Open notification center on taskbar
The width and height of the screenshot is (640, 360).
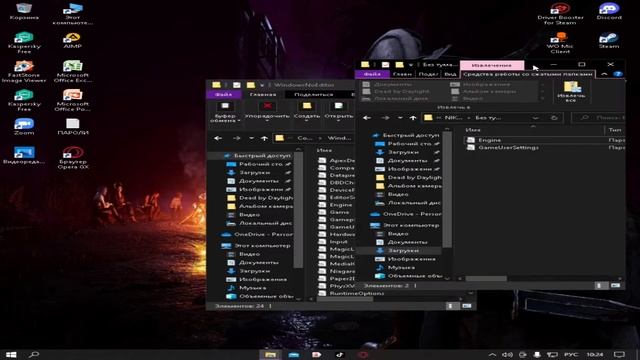point(619,354)
